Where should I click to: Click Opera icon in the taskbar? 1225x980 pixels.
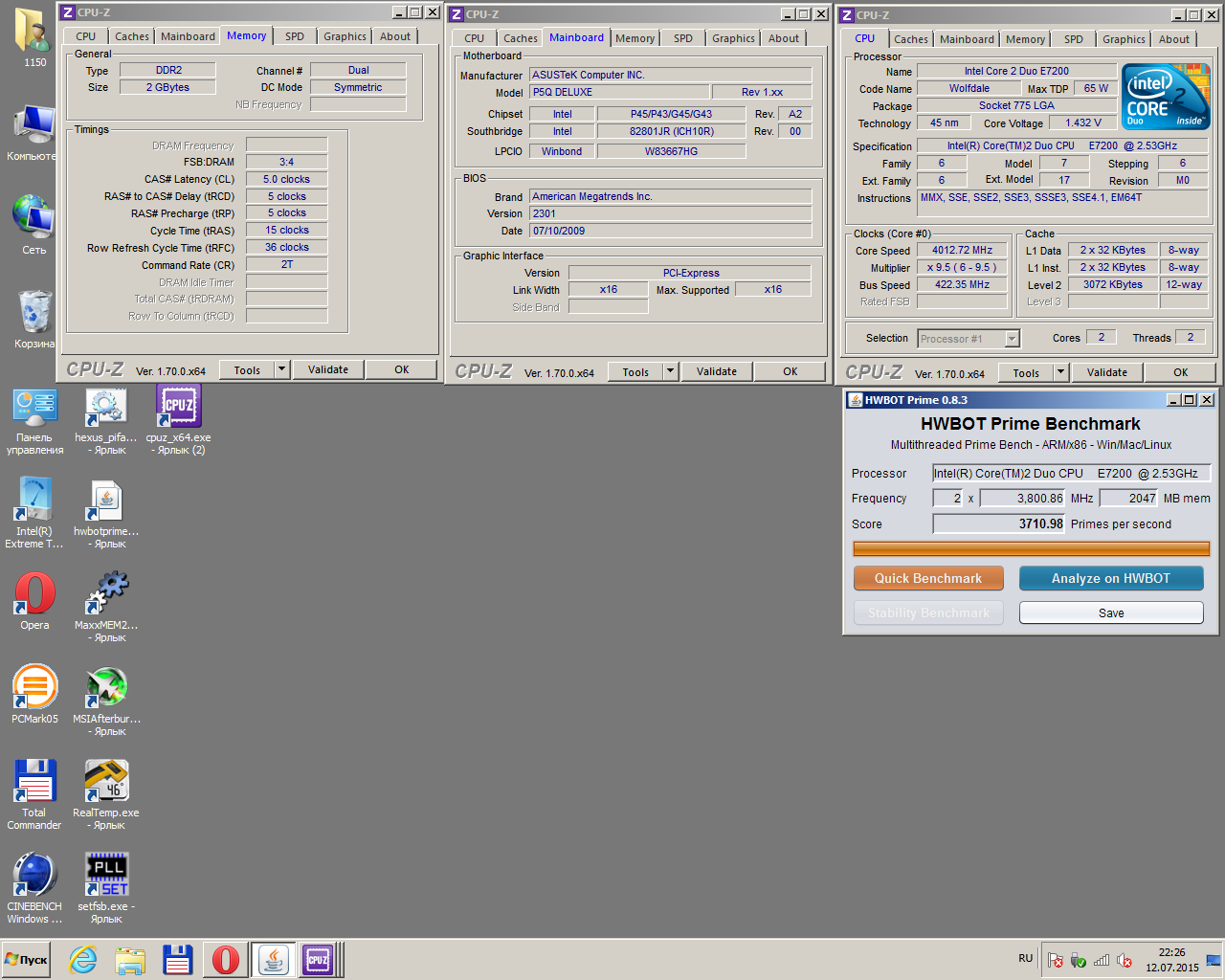(226, 960)
